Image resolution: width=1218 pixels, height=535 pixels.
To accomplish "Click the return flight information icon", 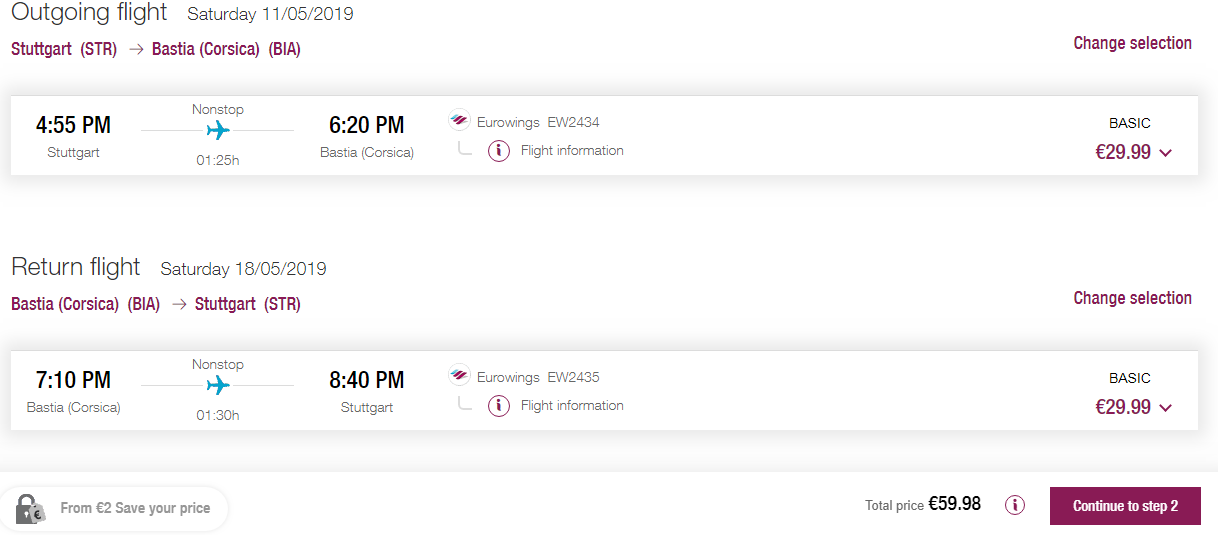I will coord(499,406).
